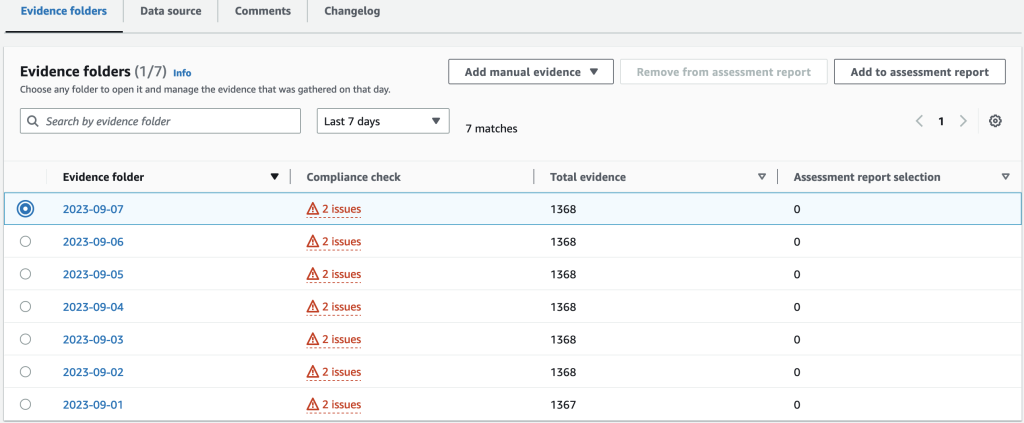
Task: Click warning icon for 2023-09-06 row
Action: [x=313, y=242]
